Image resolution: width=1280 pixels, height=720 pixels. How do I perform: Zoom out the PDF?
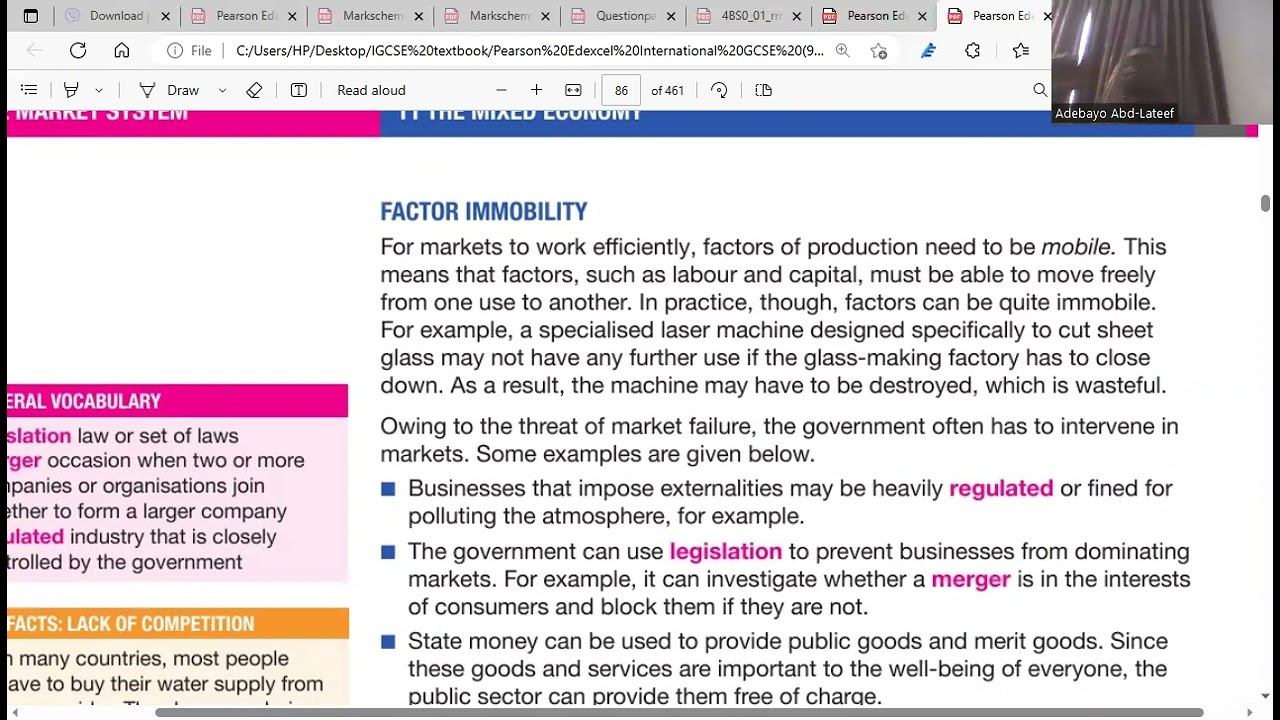502,90
